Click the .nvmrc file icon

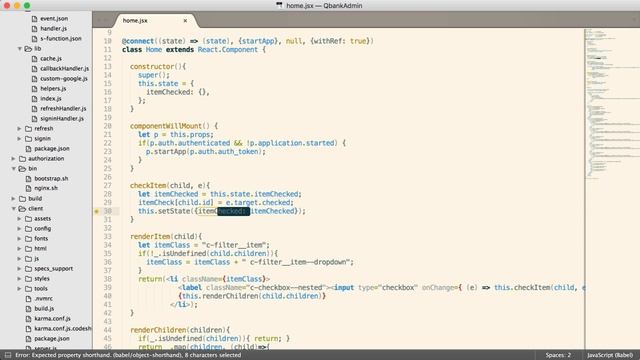tap(28, 298)
